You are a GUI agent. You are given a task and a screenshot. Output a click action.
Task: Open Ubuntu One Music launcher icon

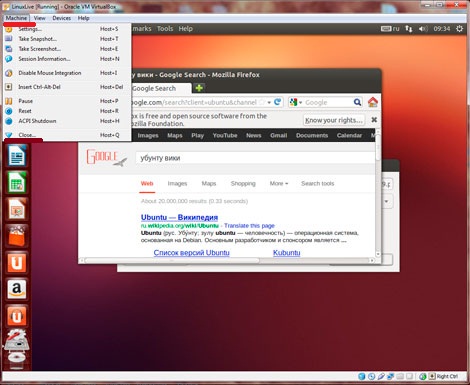tap(17, 316)
